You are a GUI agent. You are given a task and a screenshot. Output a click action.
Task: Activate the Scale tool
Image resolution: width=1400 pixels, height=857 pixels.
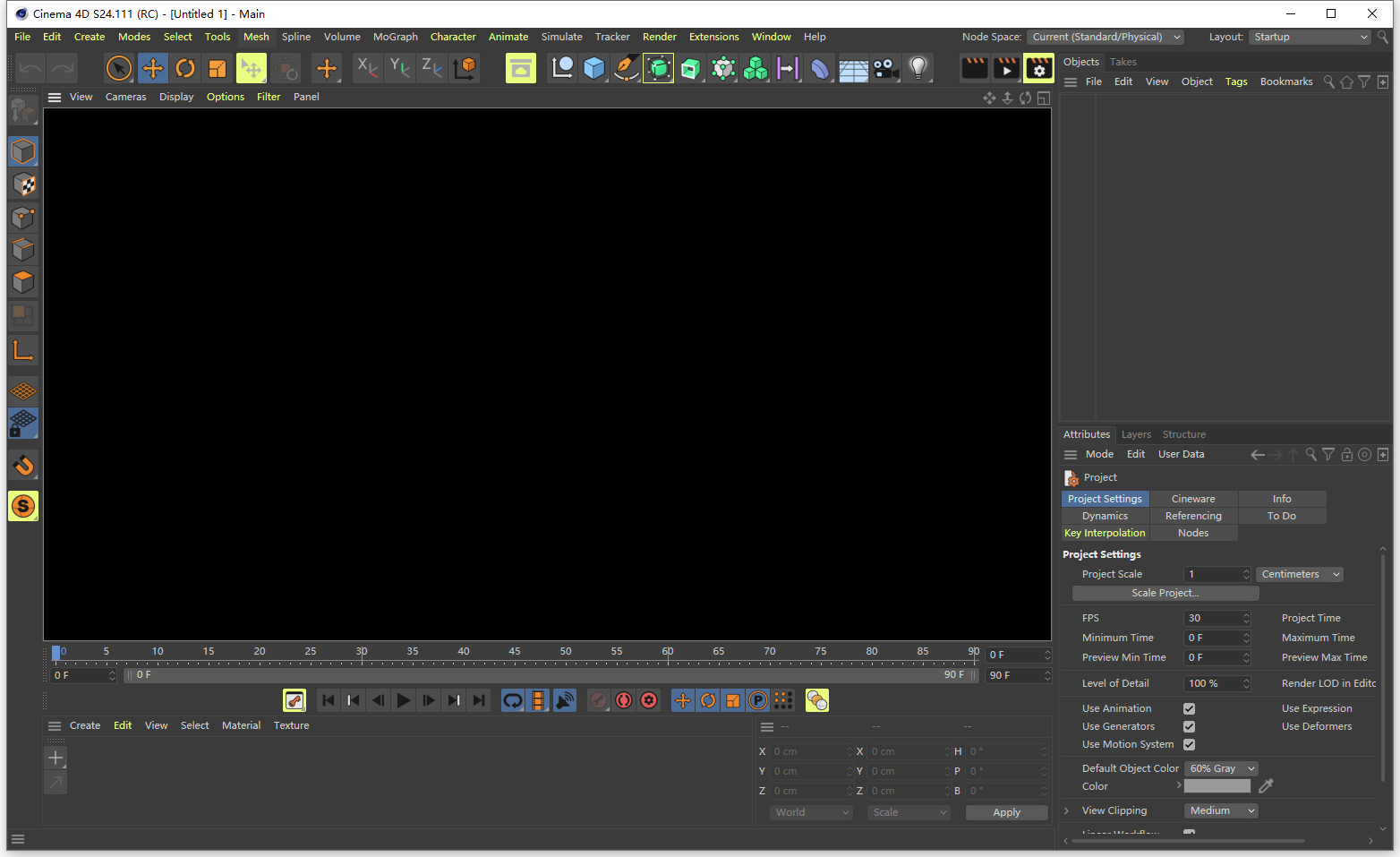tap(218, 68)
